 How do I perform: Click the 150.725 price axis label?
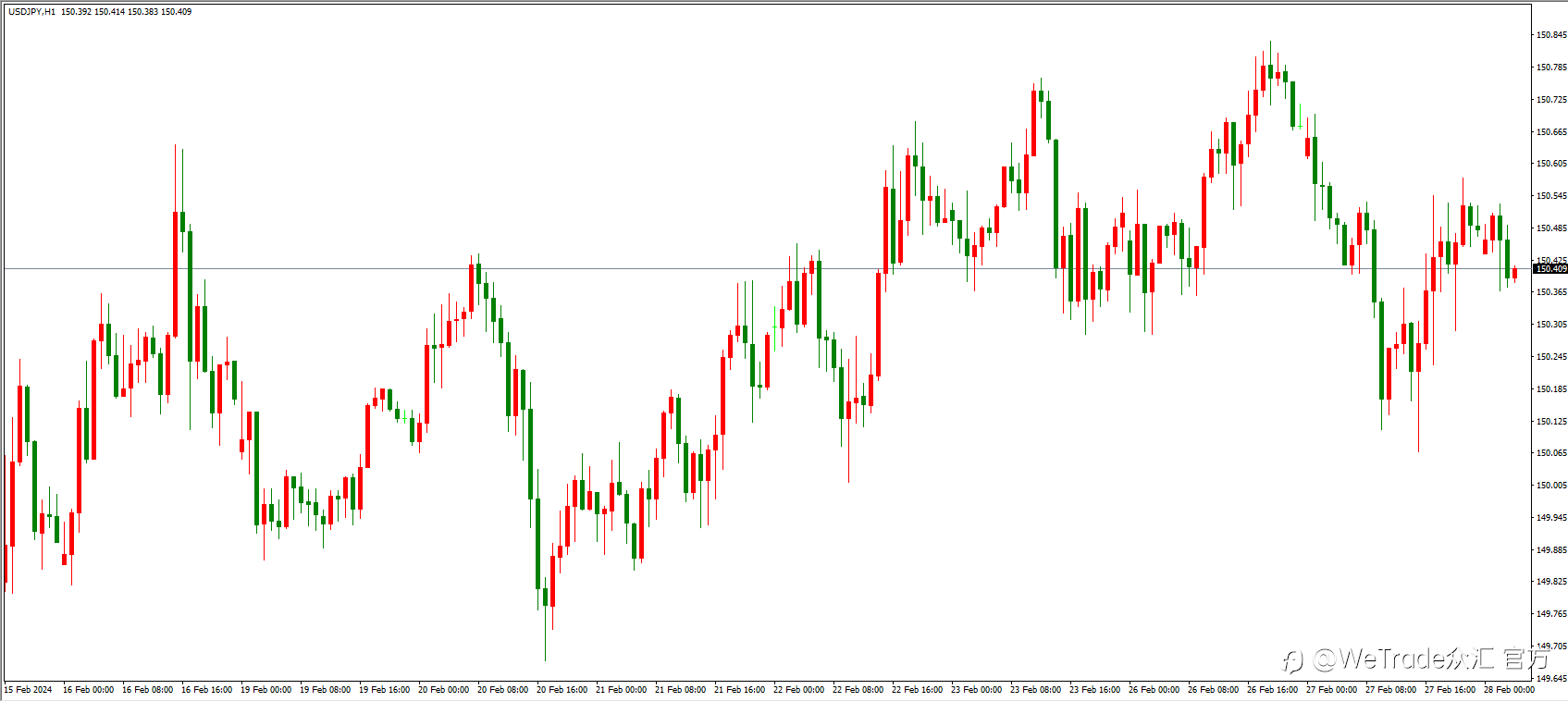(x=1551, y=100)
